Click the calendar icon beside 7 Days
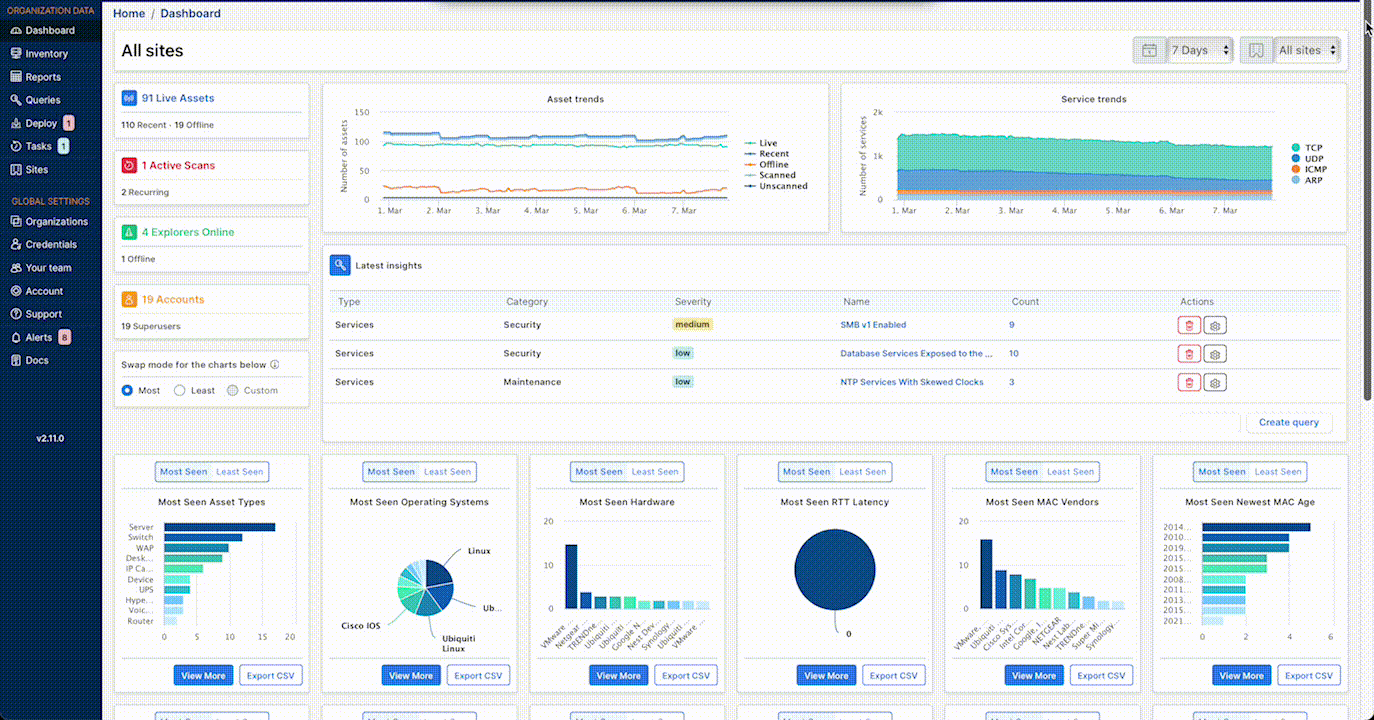The image size is (1374, 720). [x=1149, y=50]
